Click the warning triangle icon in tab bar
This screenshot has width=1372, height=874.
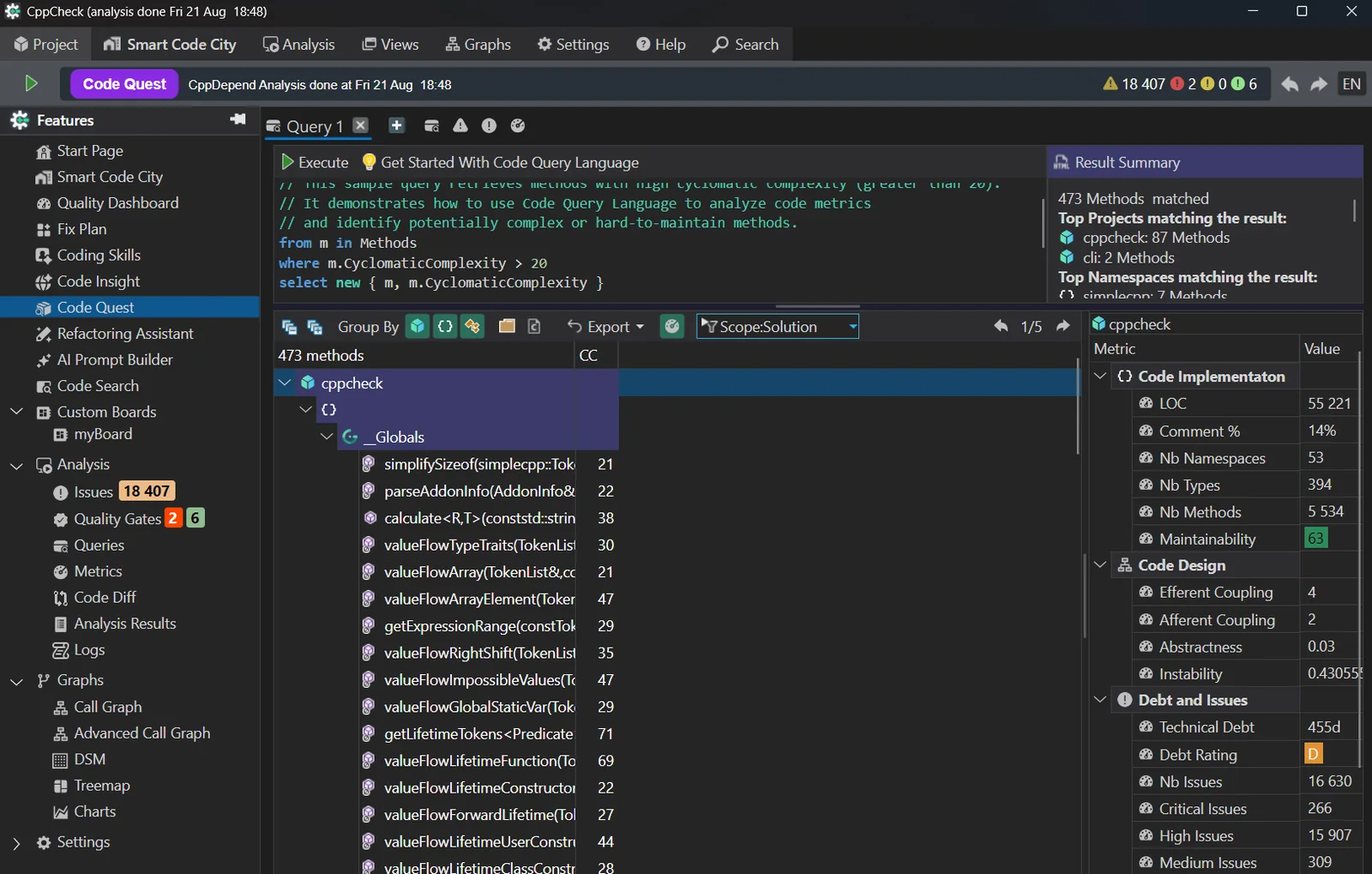tap(460, 125)
